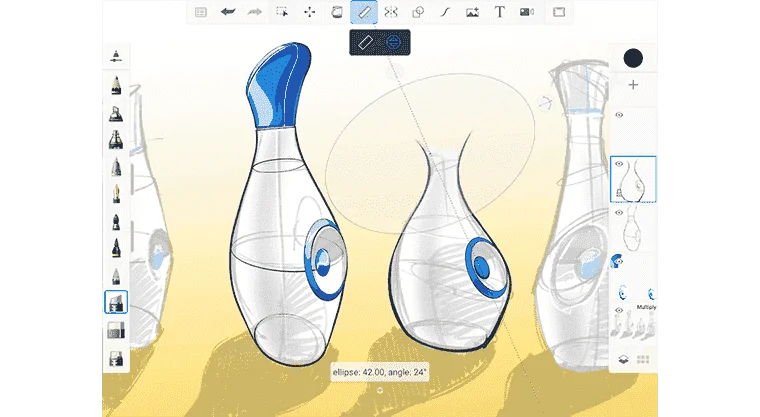Screen dimensions: 760x417
Task: Choose the Flood Fill bucket tool
Action: (336, 12)
